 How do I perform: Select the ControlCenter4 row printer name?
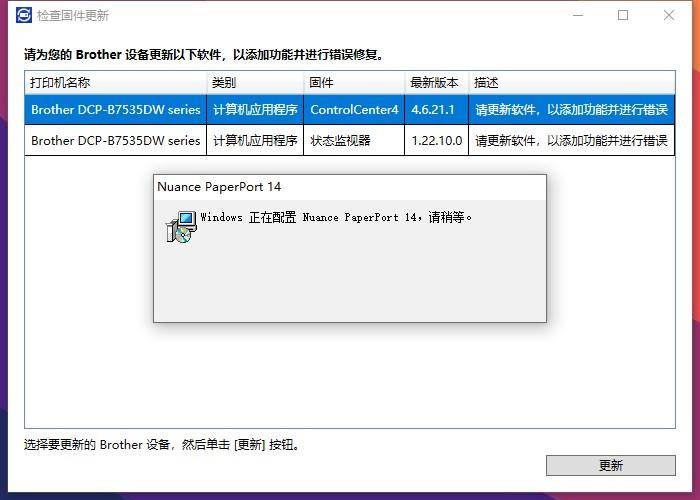116,109
